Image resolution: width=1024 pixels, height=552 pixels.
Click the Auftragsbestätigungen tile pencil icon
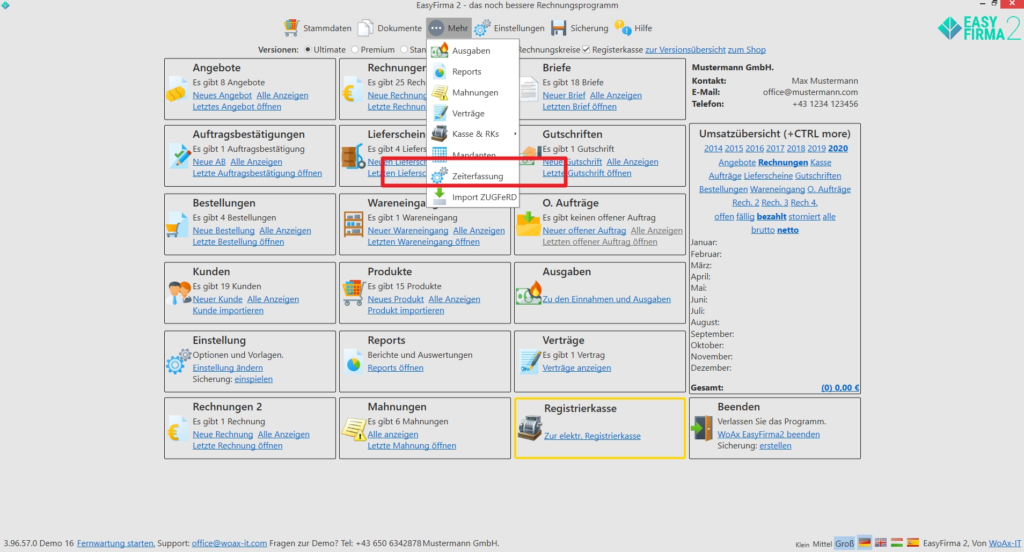click(x=178, y=157)
